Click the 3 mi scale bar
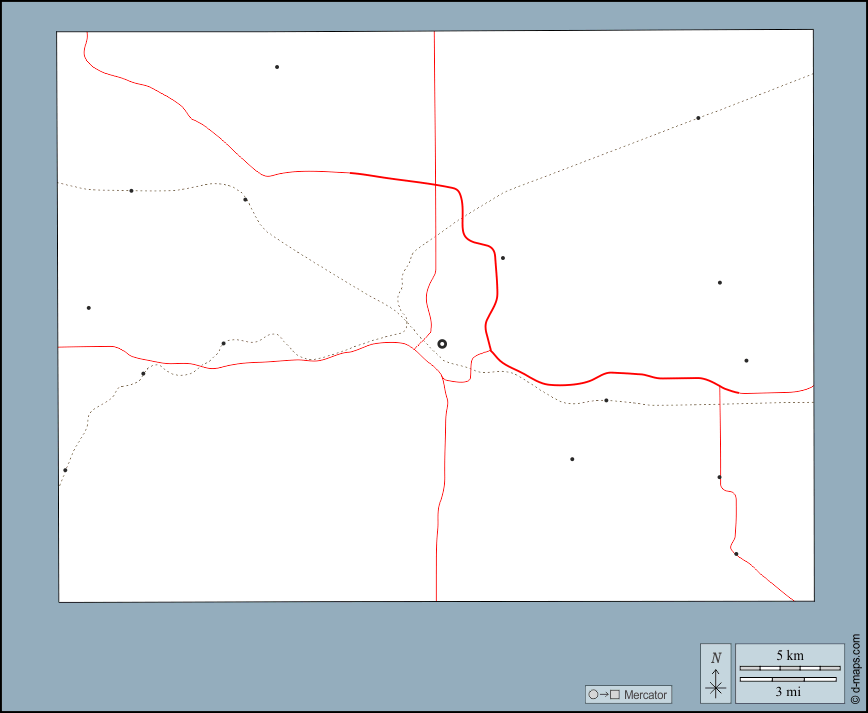 coord(789,680)
